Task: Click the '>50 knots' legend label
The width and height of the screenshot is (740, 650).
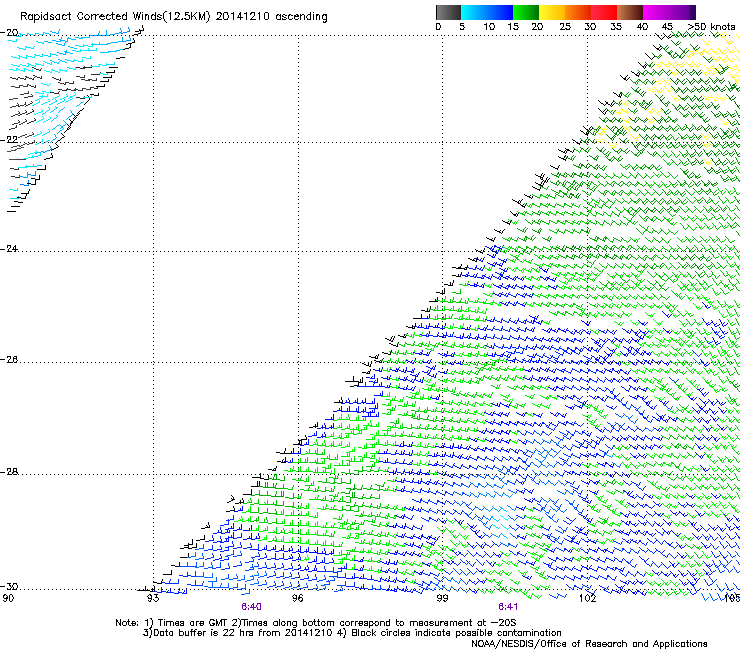Action: [711, 27]
